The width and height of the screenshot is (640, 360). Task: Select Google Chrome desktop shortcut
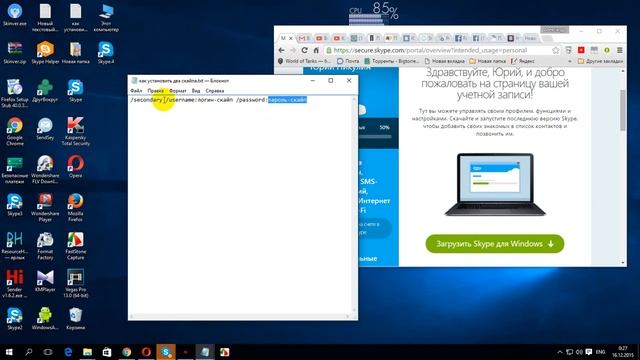(x=15, y=131)
